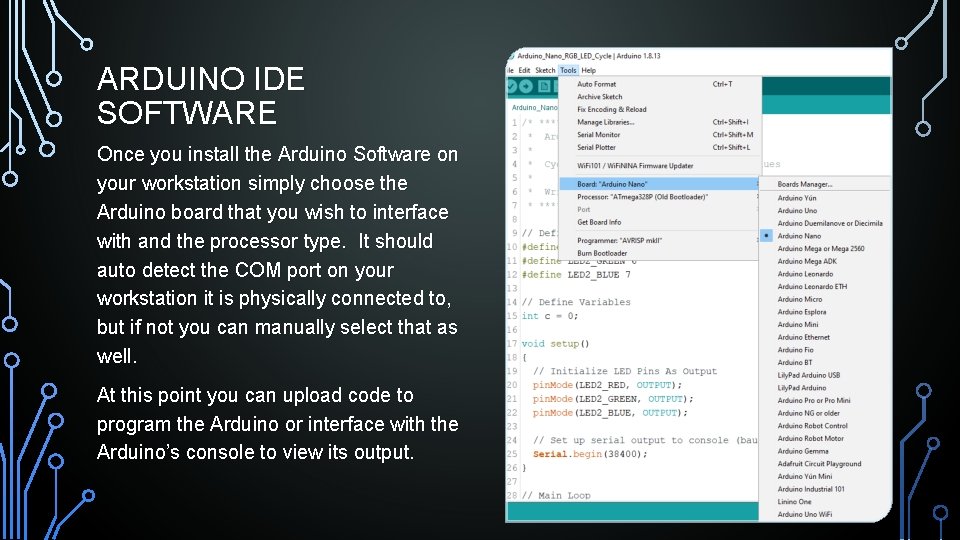Image resolution: width=960 pixels, height=540 pixels.
Task: Open Serial Plotter
Action: coord(660,148)
